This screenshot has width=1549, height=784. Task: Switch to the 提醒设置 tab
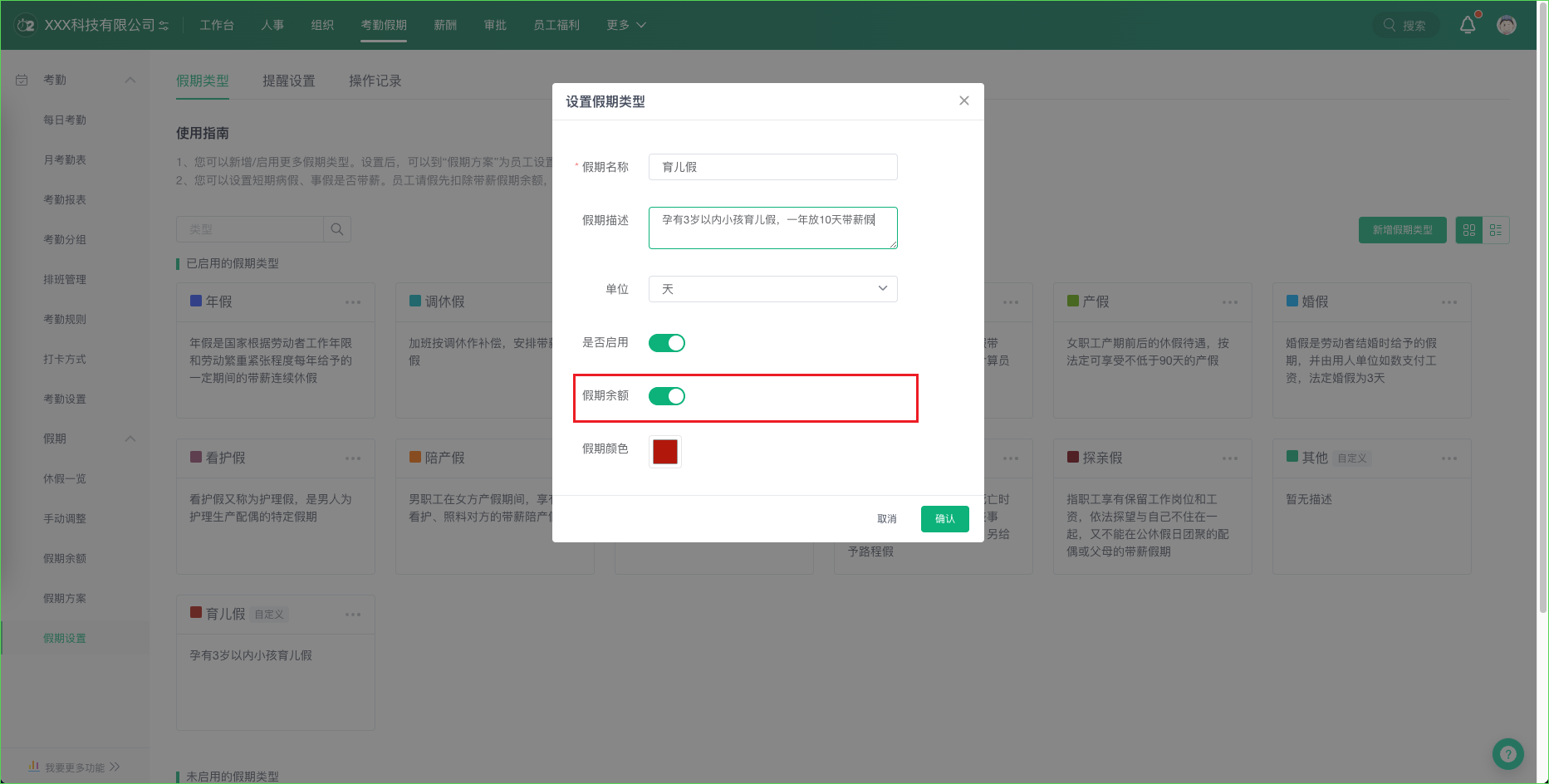click(x=289, y=81)
